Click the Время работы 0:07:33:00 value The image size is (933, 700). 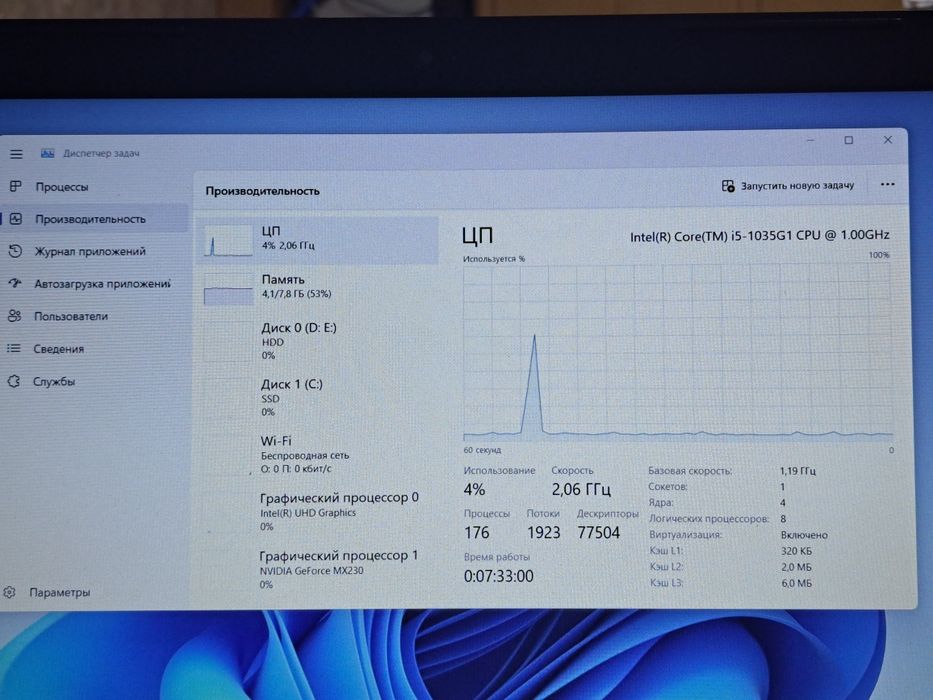pyautogui.click(x=499, y=576)
